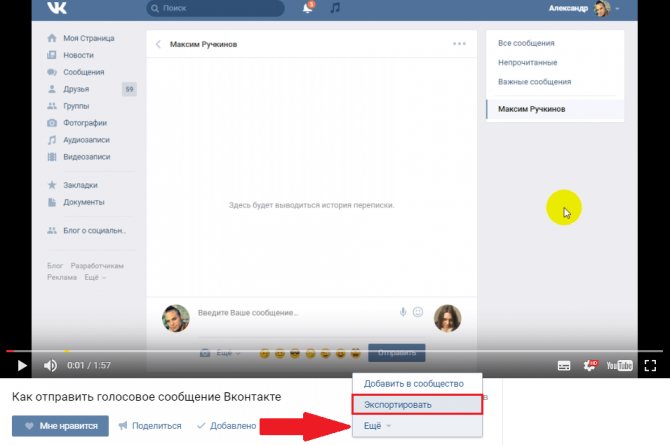Click Поделиться share link
The image size is (670, 445).
(x=150, y=426)
